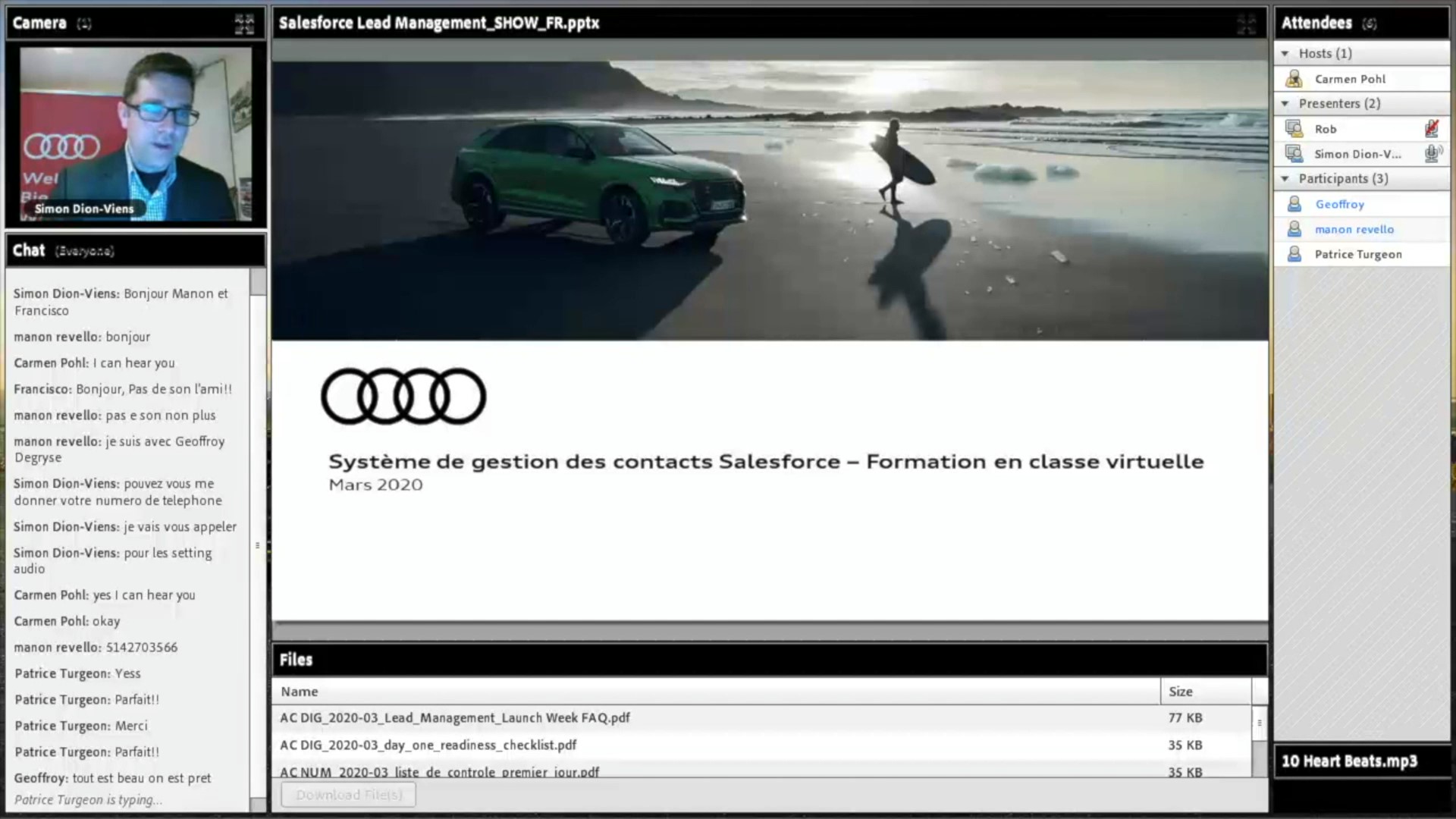Click the Files pod title bar
Image resolution: width=1456 pixels, height=819 pixels.
tap(770, 660)
